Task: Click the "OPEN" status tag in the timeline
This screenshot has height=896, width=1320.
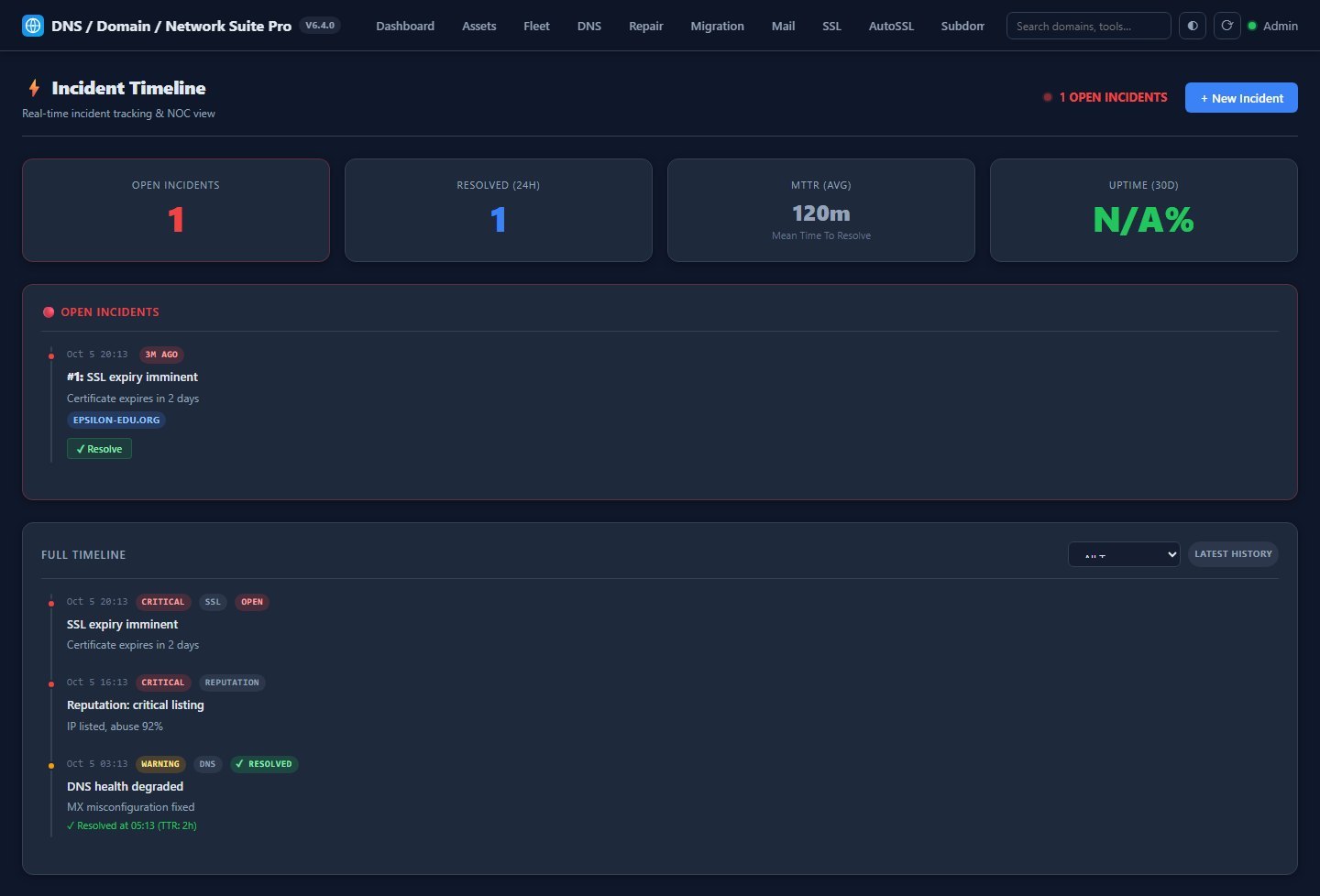Action: [252, 602]
